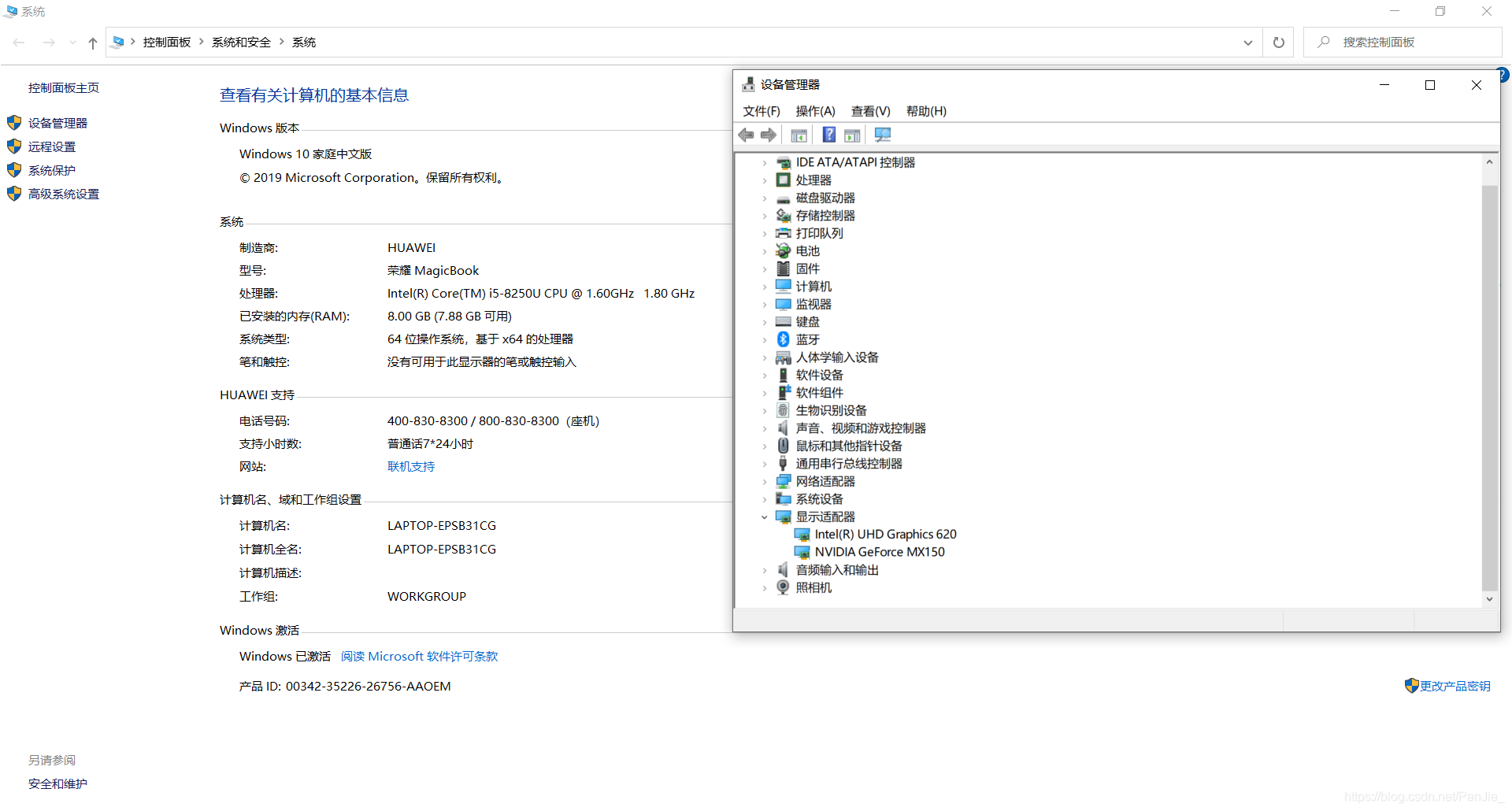
Task: Open the 查看(V) menu
Action: pyautogui.click(x=870, y=111)
